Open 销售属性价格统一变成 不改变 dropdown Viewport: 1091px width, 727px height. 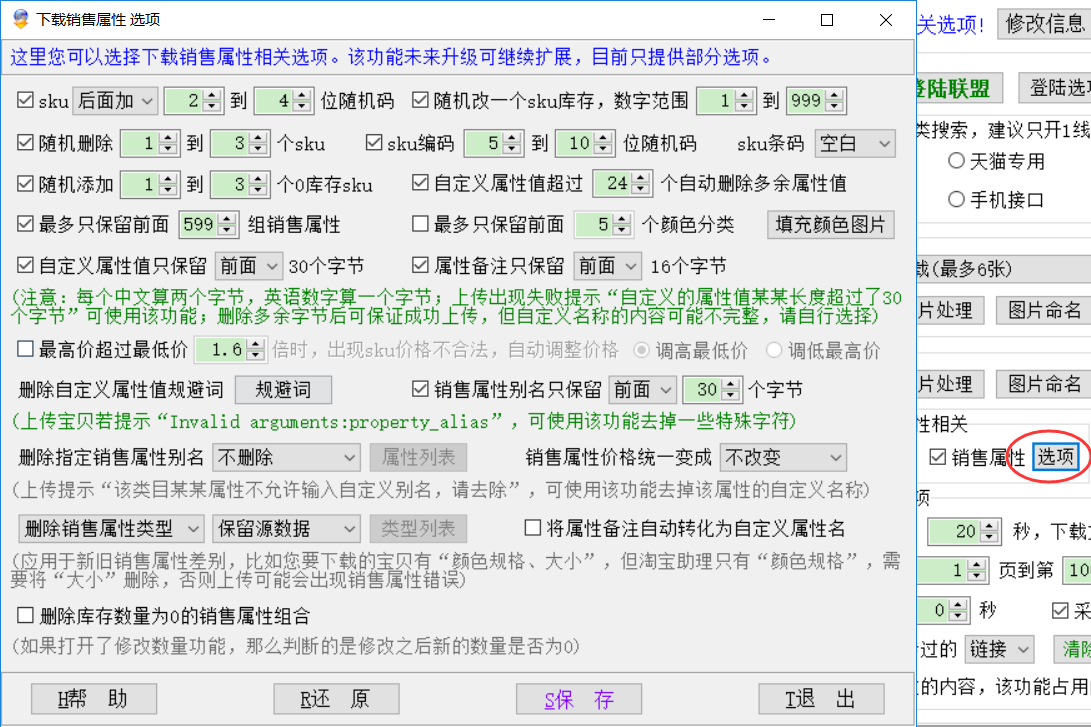783,458
